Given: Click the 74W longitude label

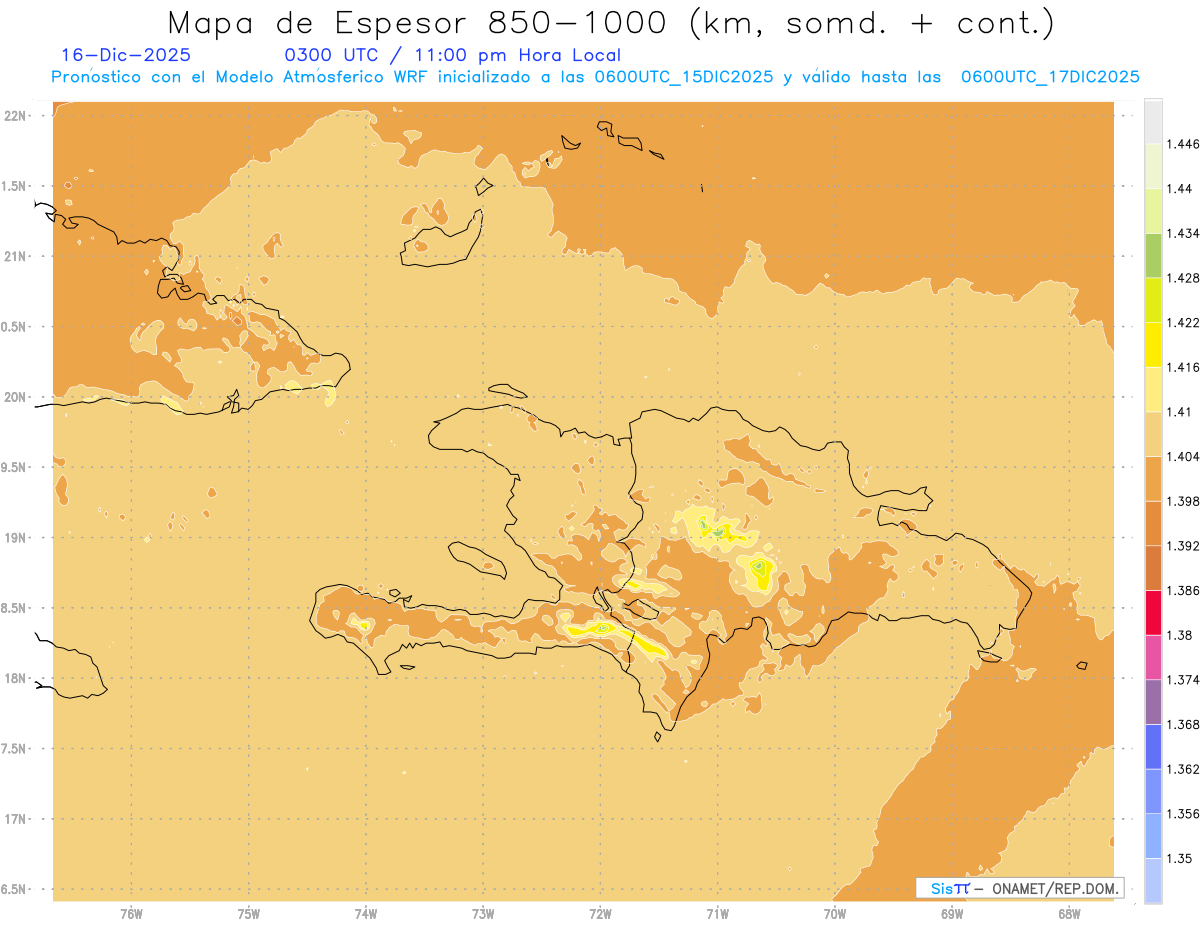Looking at the screenshot, I should [366, 914].
